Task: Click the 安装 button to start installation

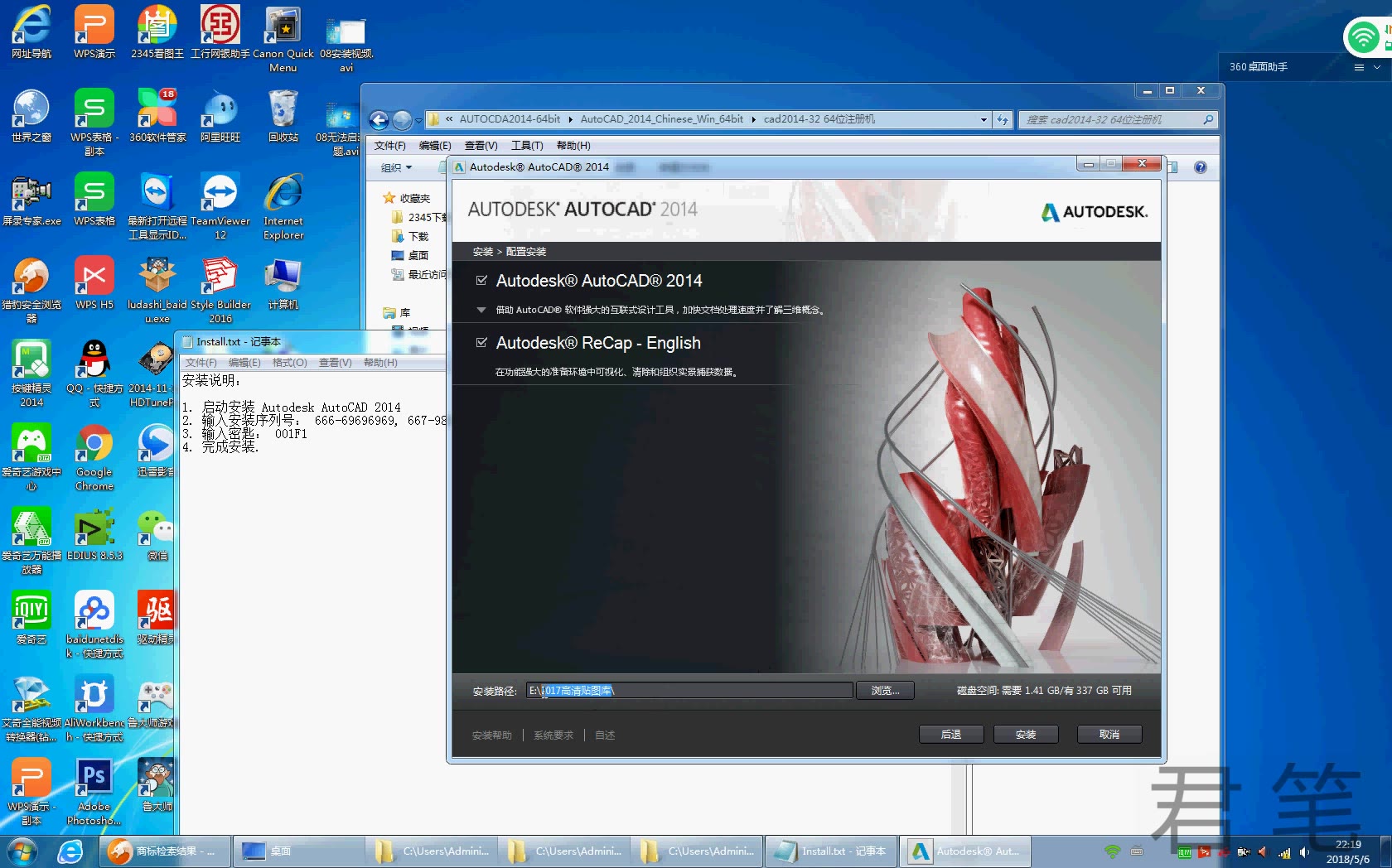Action: click(x=1025, y=734)
